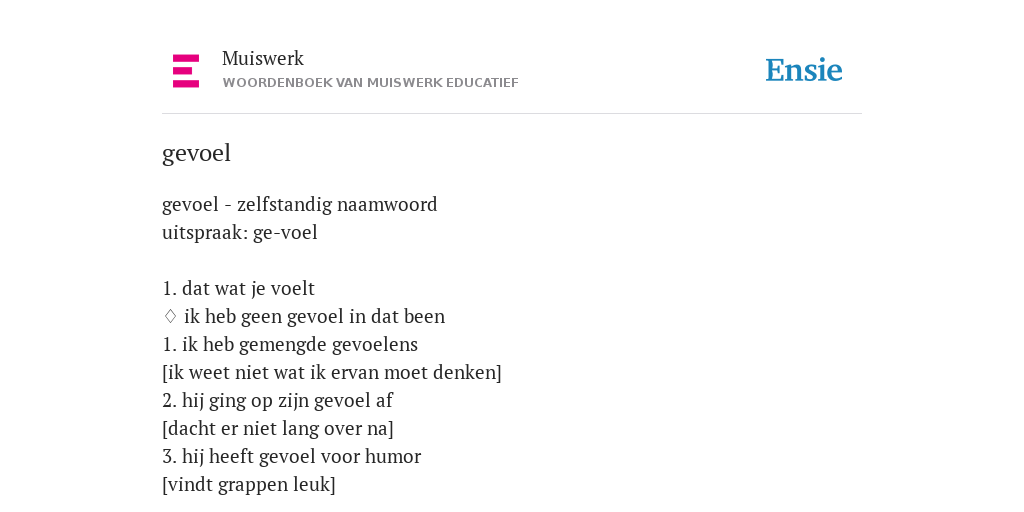
Task: Click the 'uitspraak: ge-voel' line
Action: 240,232
